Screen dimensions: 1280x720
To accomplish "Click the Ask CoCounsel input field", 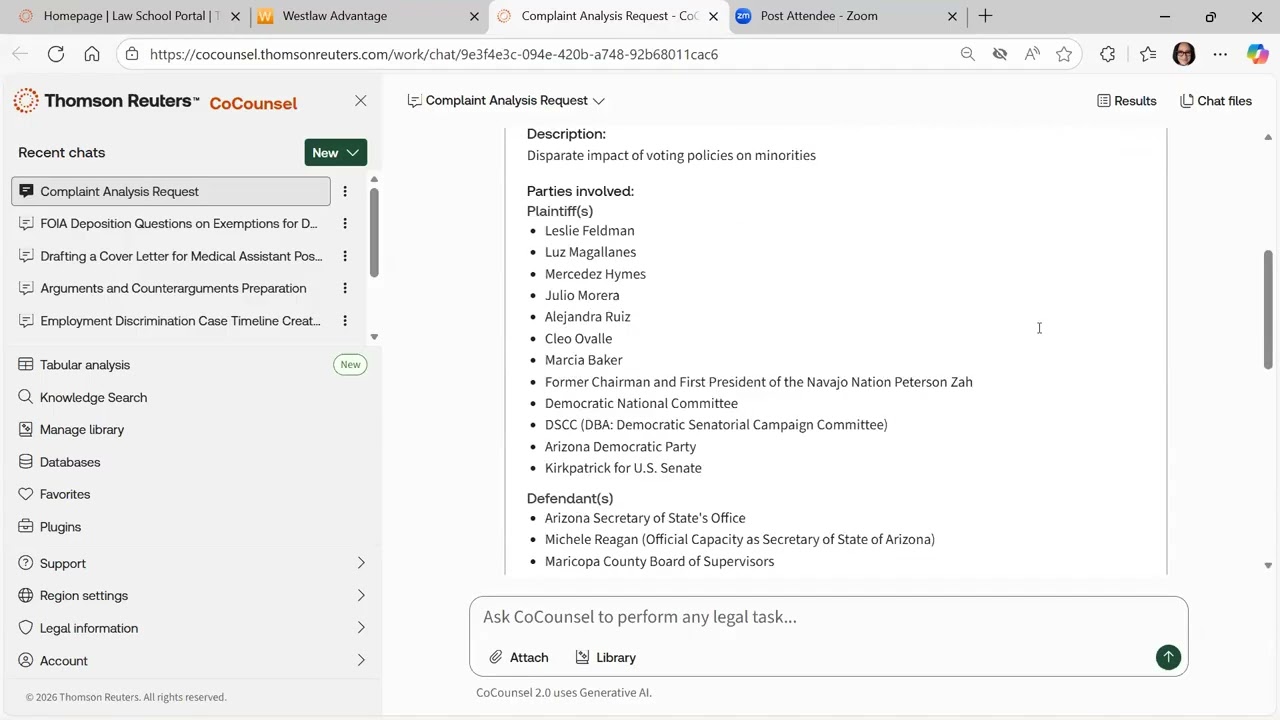I will click(x=828, y=617).
